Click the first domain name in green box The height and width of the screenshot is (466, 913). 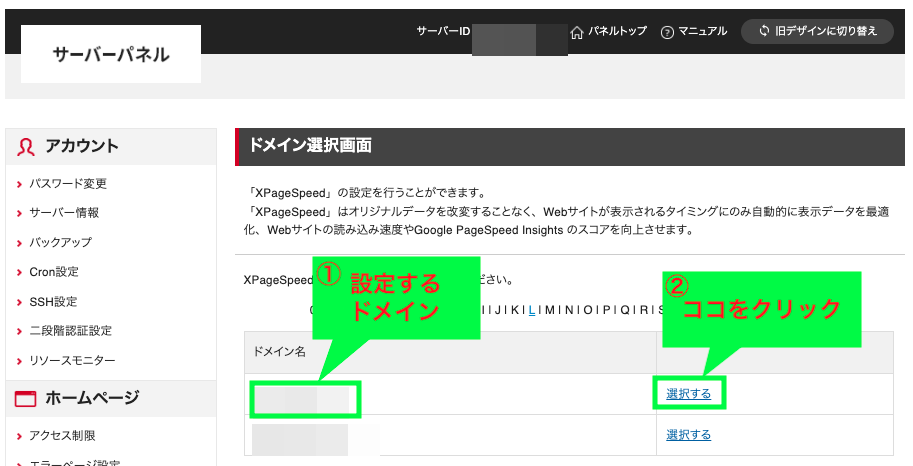coord(301,399)
